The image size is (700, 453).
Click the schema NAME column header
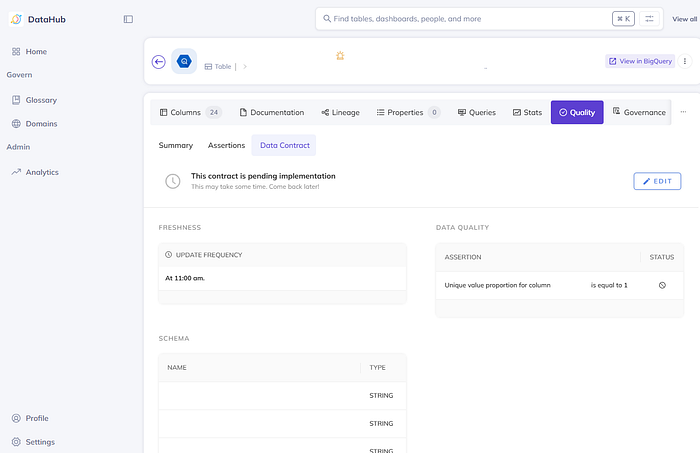tap(177, 367)
